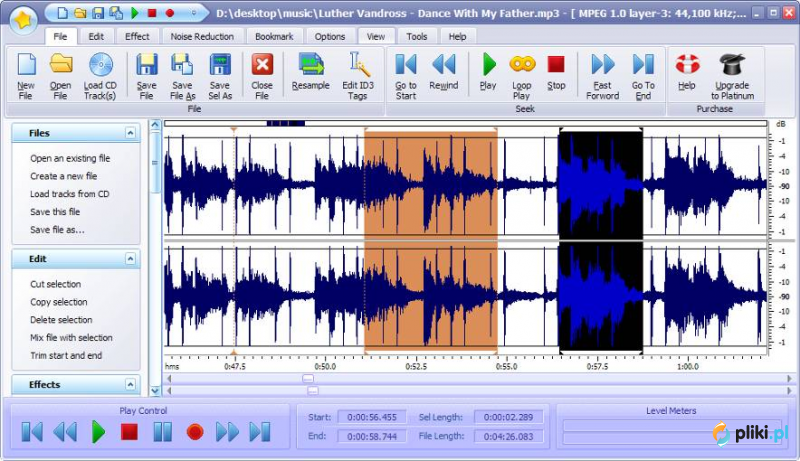
Task: Collapse the Effects side panel
Action: (x=131, y=385)
